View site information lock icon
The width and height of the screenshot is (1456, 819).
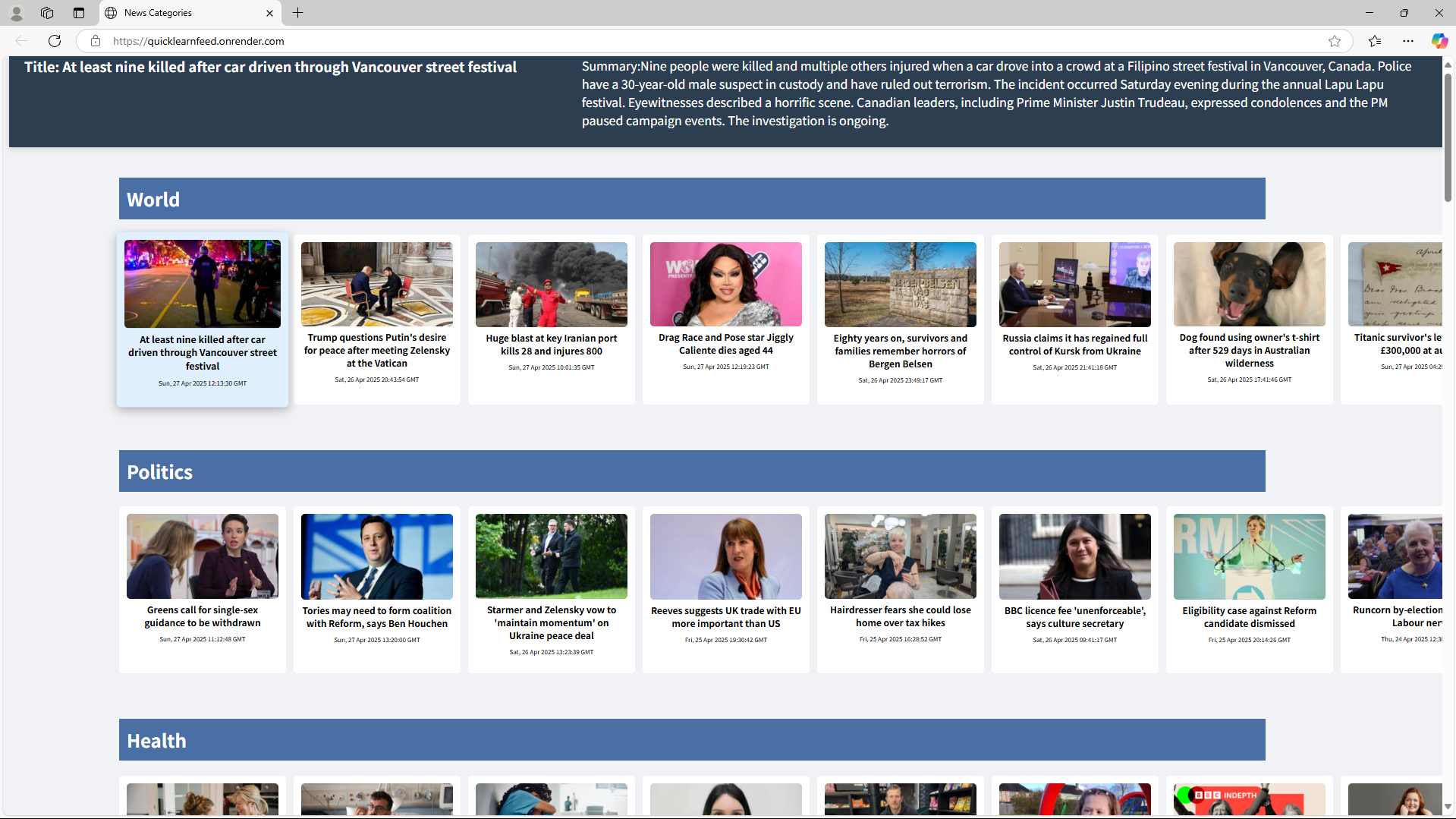96,41
